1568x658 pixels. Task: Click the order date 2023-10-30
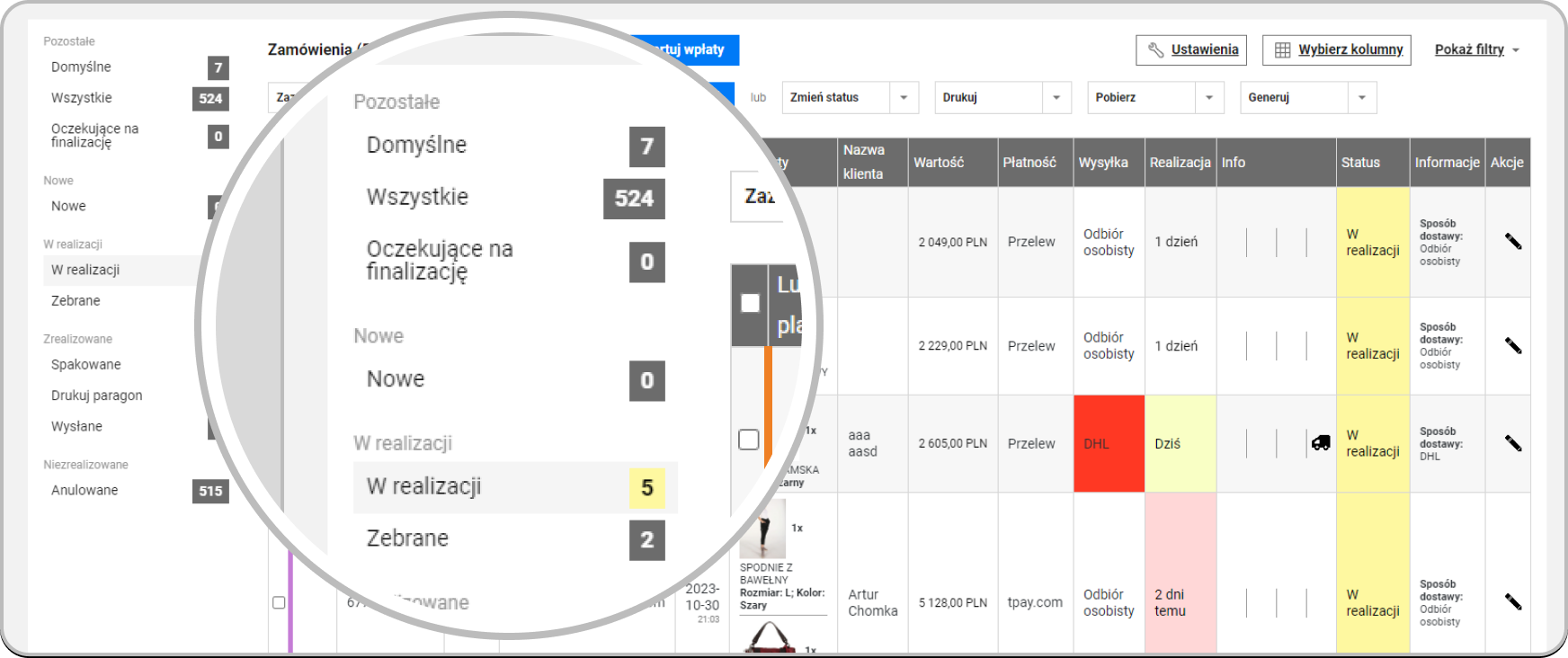coord(702,597)
